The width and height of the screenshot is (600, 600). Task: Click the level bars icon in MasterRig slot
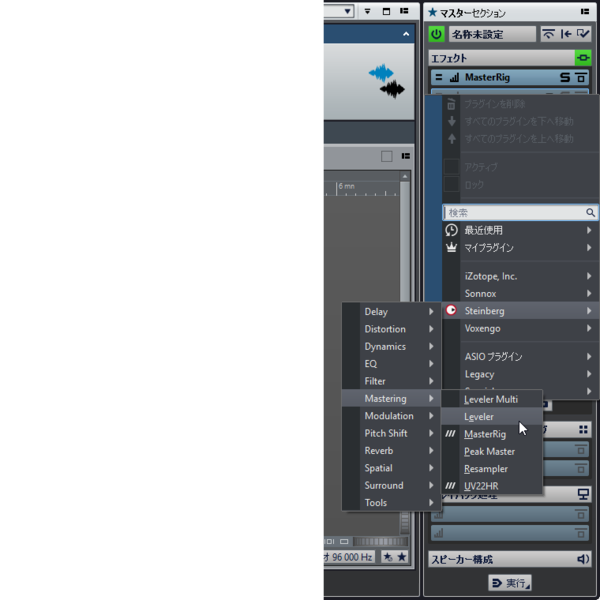[x=454, y=78]
